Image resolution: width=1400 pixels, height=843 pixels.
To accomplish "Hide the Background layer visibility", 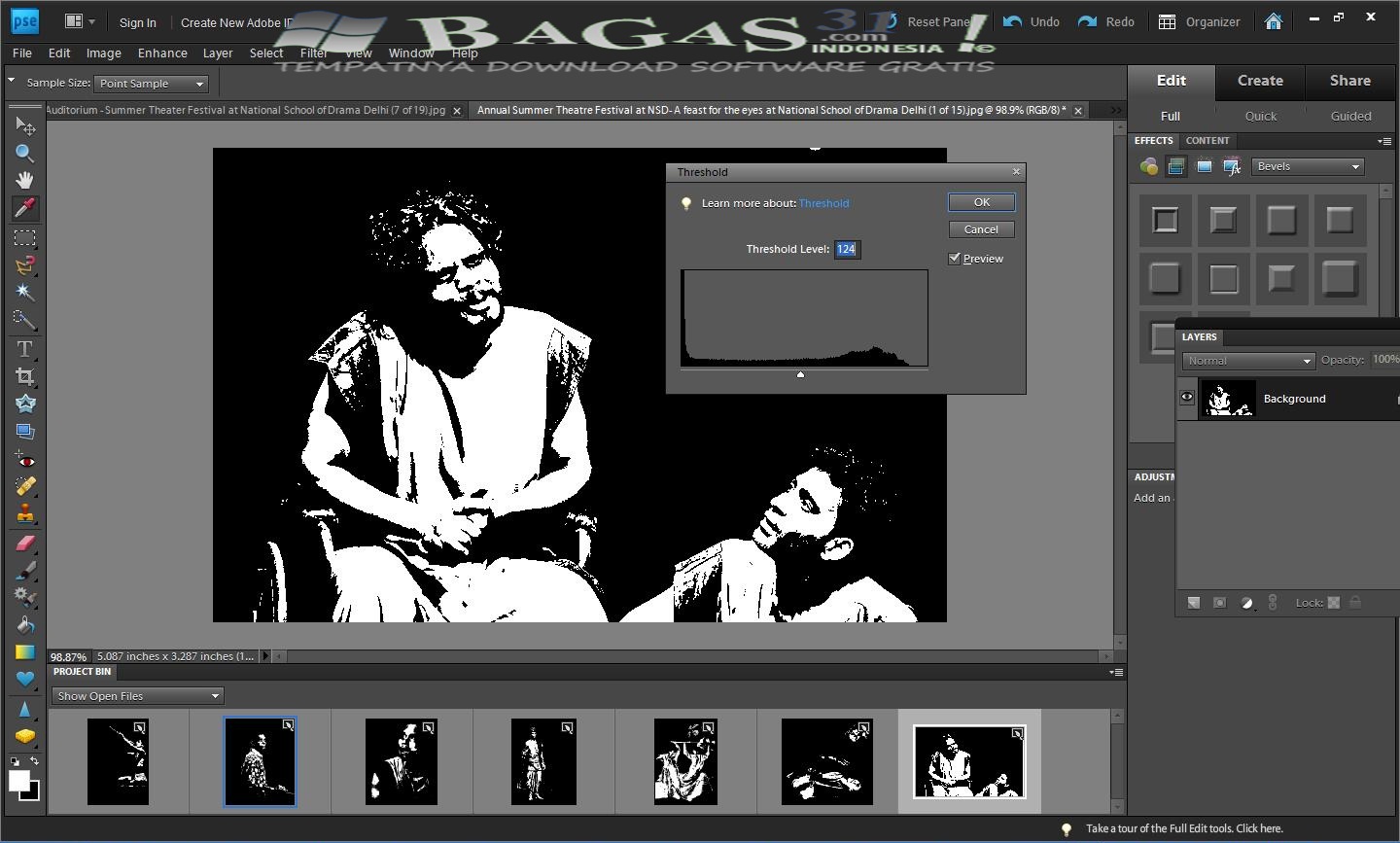I will click(x=1187, y=398).
